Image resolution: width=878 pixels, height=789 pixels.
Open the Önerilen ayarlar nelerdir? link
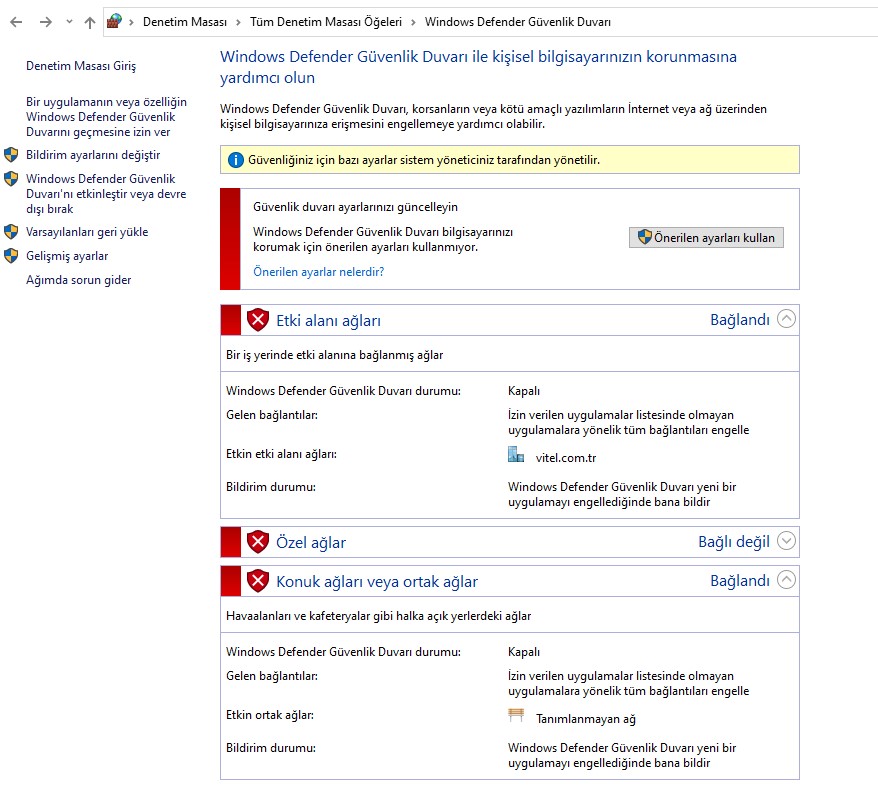(319, 272)
